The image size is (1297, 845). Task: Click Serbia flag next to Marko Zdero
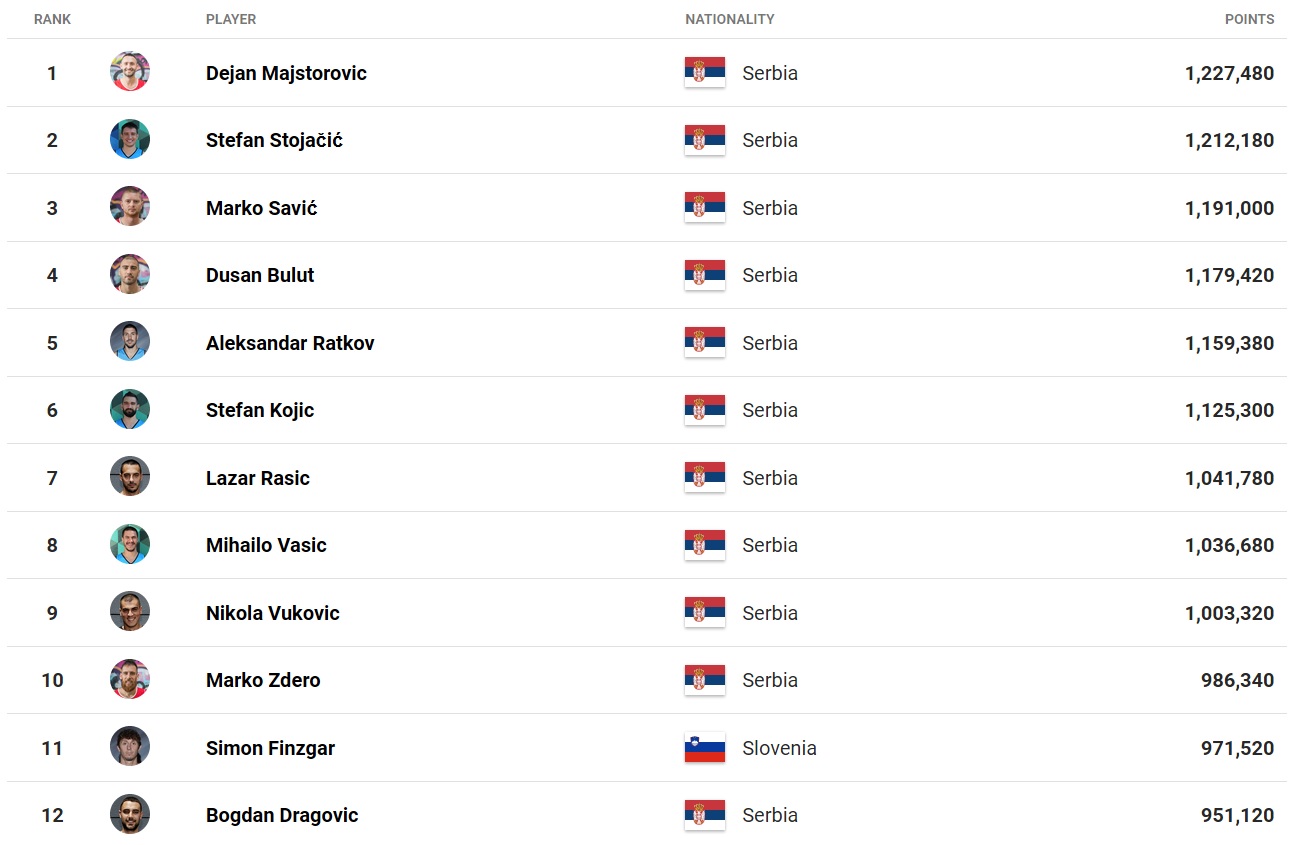point(705,680)
